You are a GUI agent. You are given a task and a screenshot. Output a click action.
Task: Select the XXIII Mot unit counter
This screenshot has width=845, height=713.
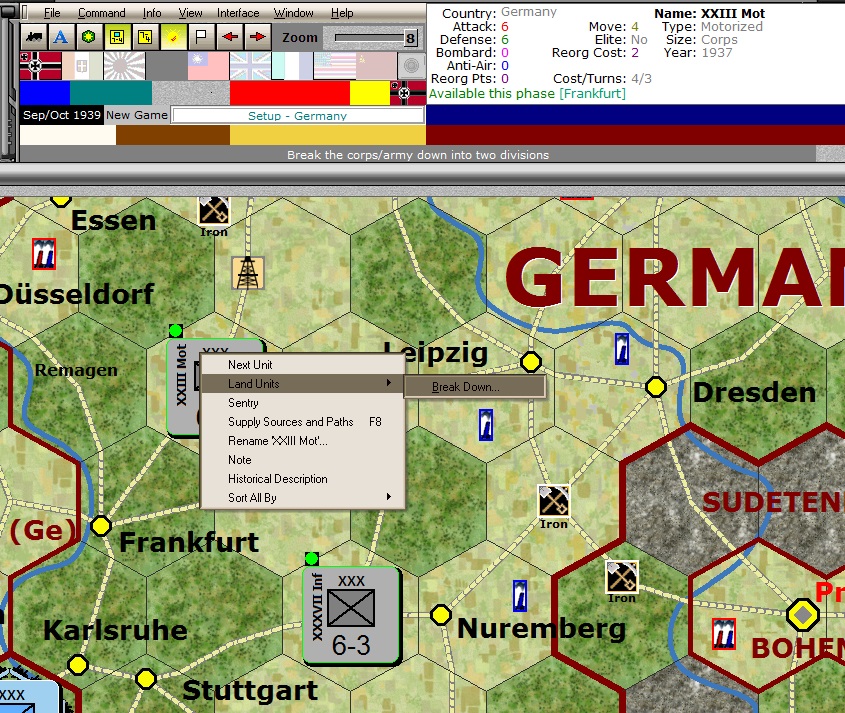(183, 387)
